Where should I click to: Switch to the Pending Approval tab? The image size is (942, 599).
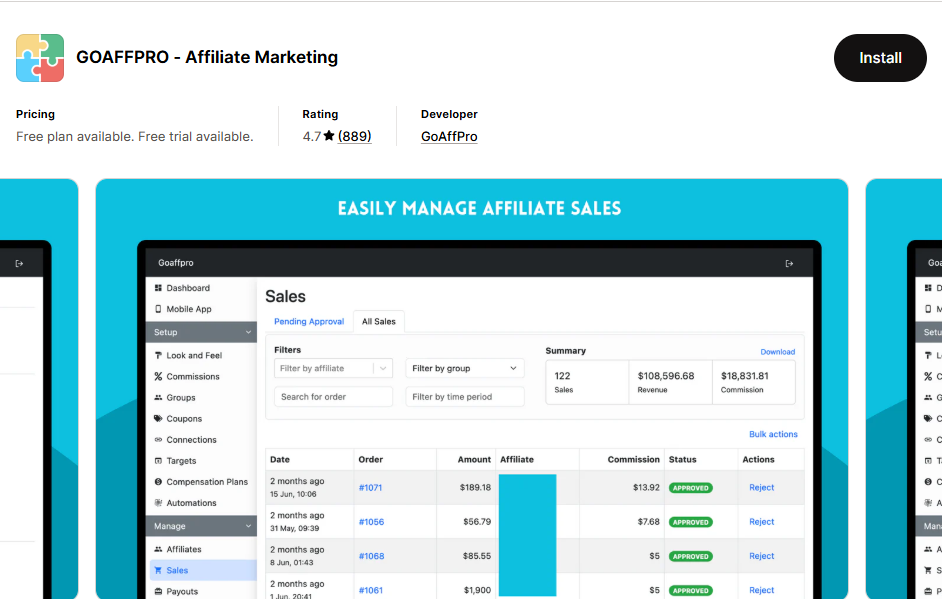coord(309,321)
